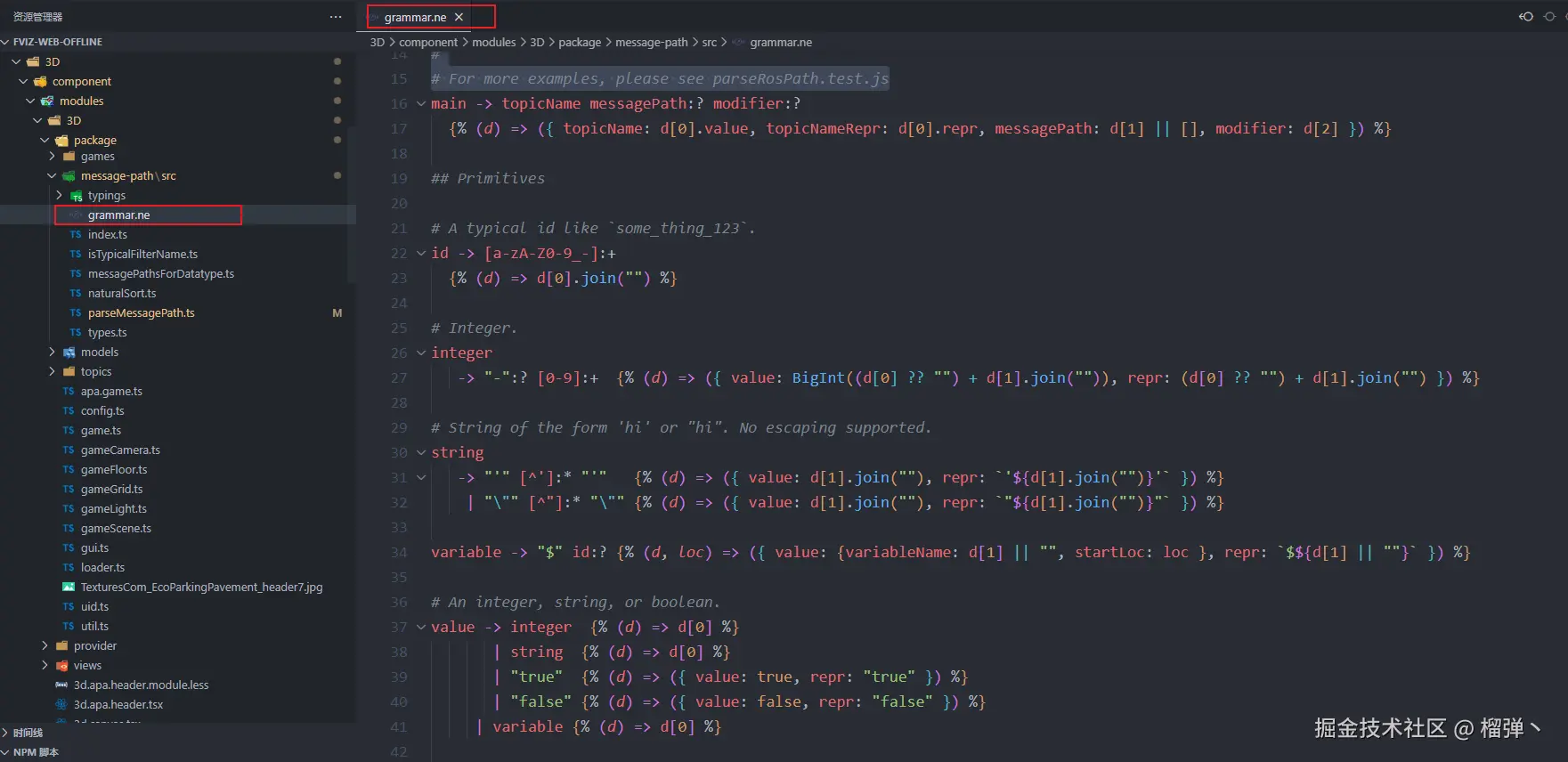Open util.ts file
The height and width of the screenshot is (762, 1568).
point(94,626)
